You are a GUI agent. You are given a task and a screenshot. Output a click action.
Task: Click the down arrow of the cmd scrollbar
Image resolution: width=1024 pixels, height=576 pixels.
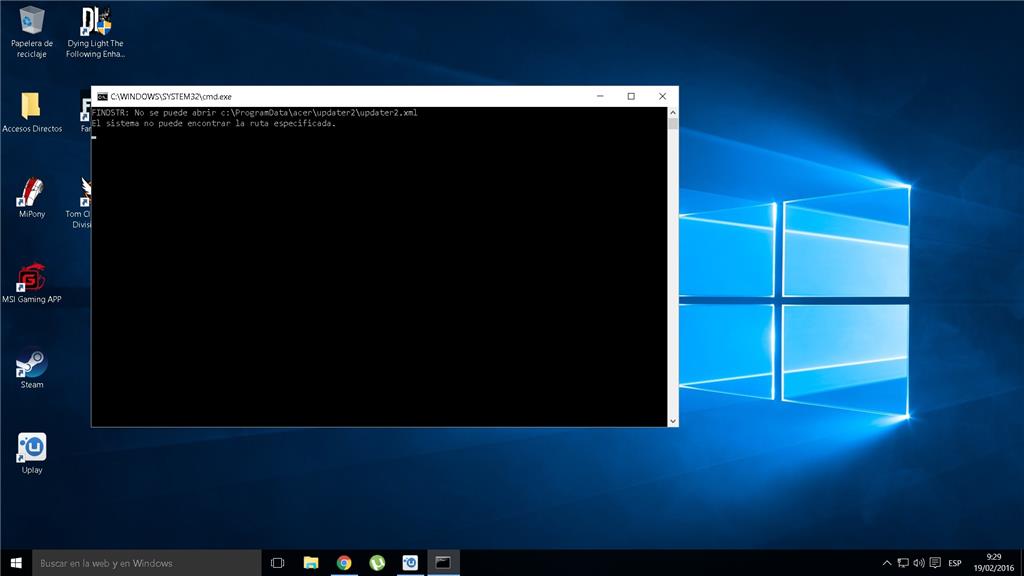pos(673,421)
